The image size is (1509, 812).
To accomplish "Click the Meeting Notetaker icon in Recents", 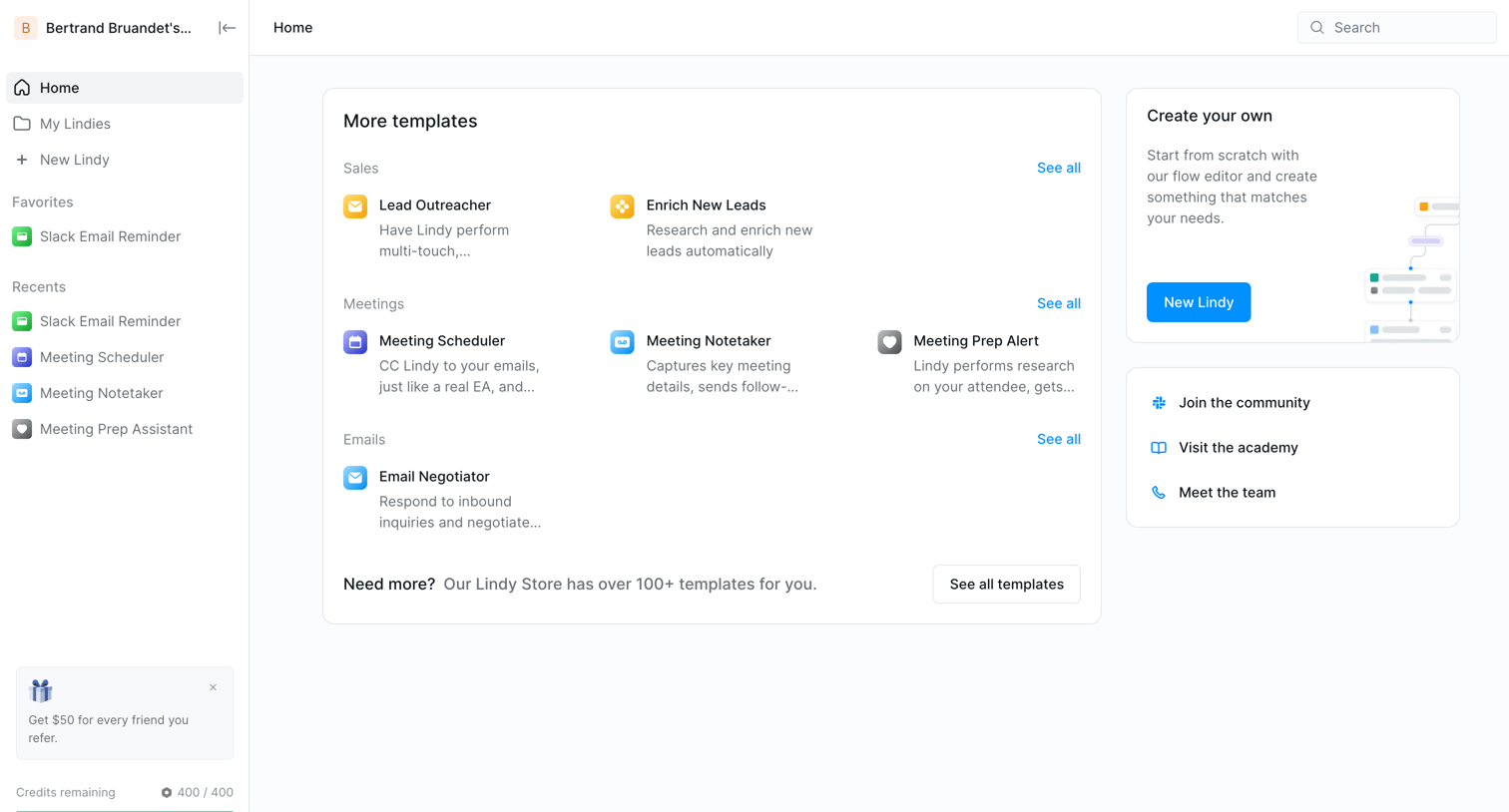I will tap(22, 393).
